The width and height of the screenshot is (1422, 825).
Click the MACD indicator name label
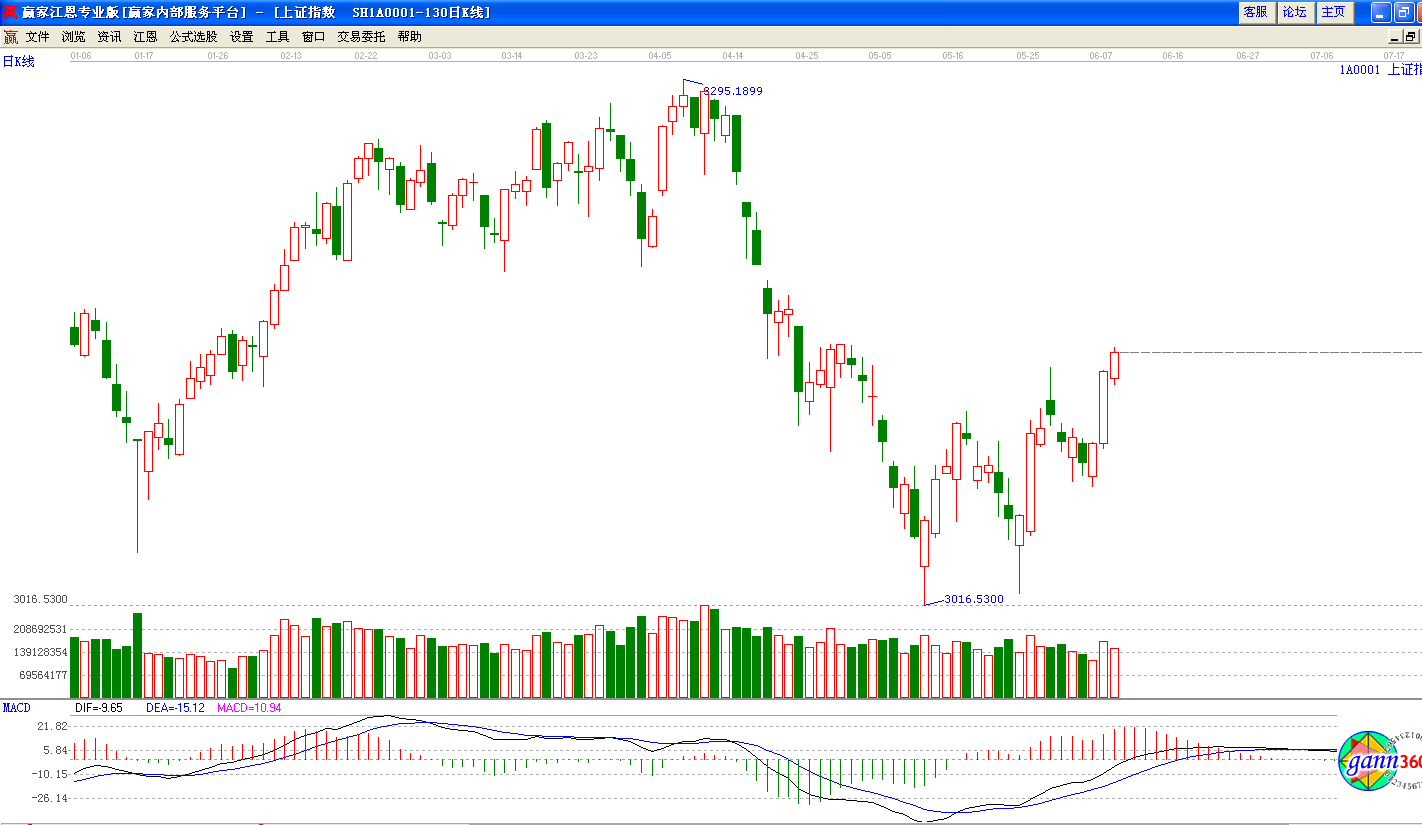coord(17,707)
